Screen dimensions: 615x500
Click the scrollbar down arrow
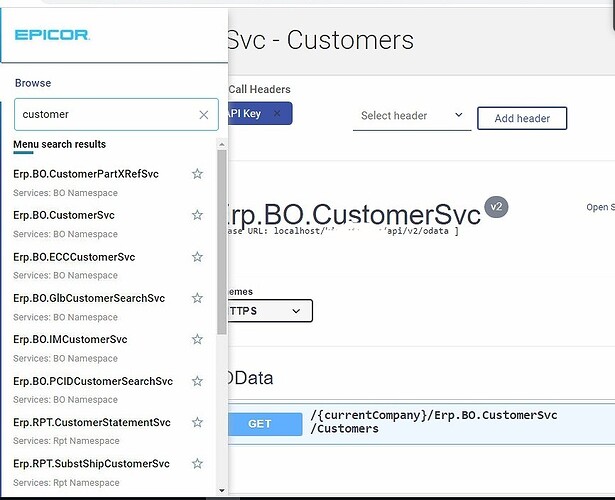click(x=222, y=490)
